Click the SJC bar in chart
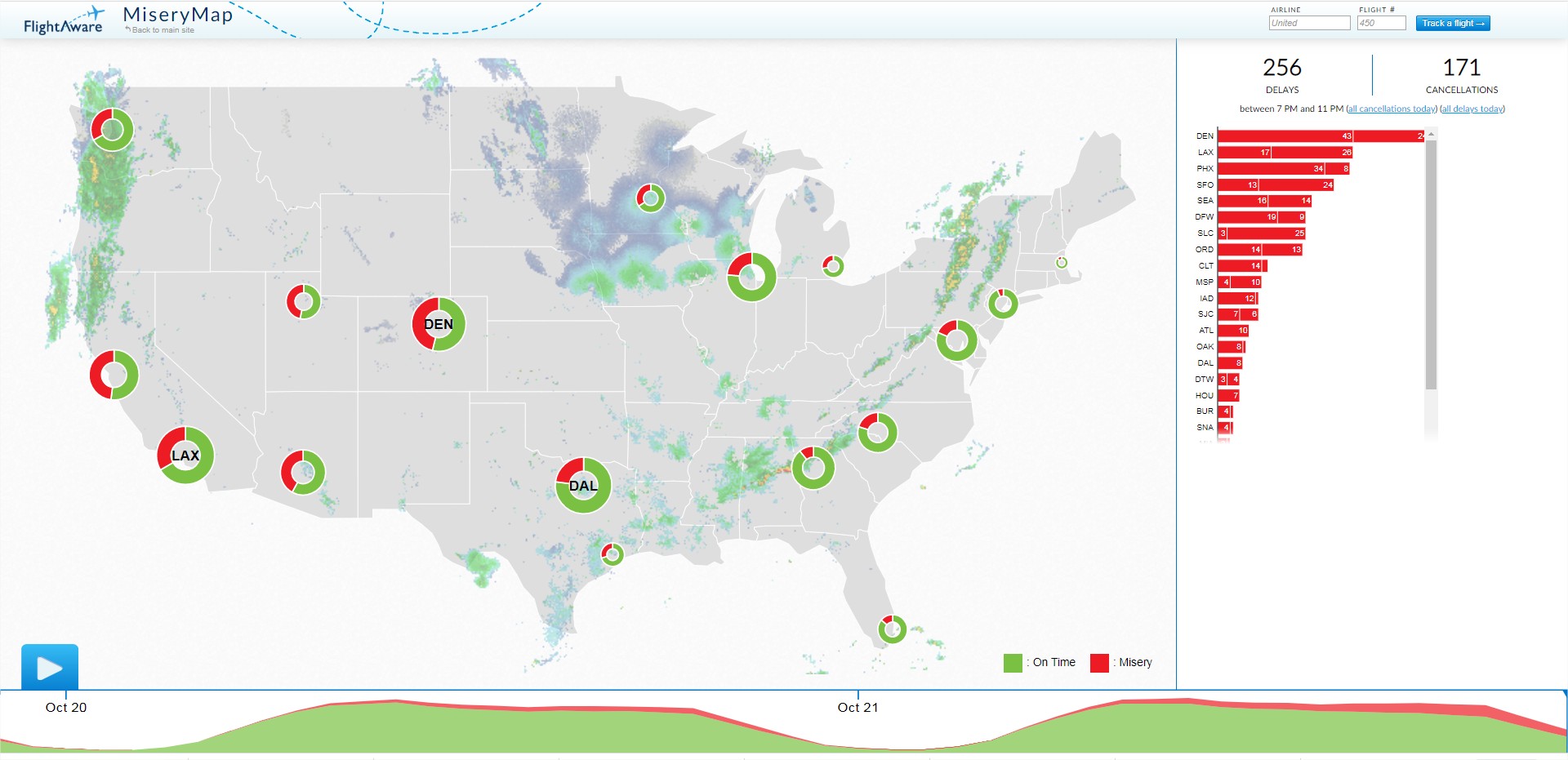The width and height of the screenshot is (1568, 760). point(1238,314)
